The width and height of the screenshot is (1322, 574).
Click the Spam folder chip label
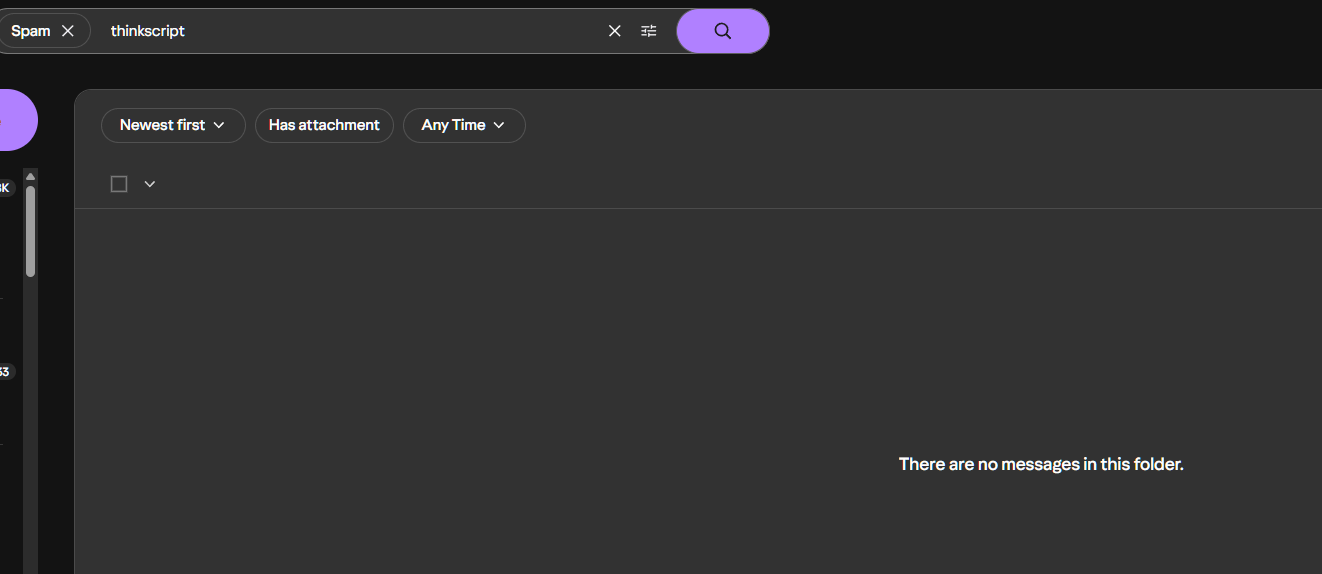(30, 31)
